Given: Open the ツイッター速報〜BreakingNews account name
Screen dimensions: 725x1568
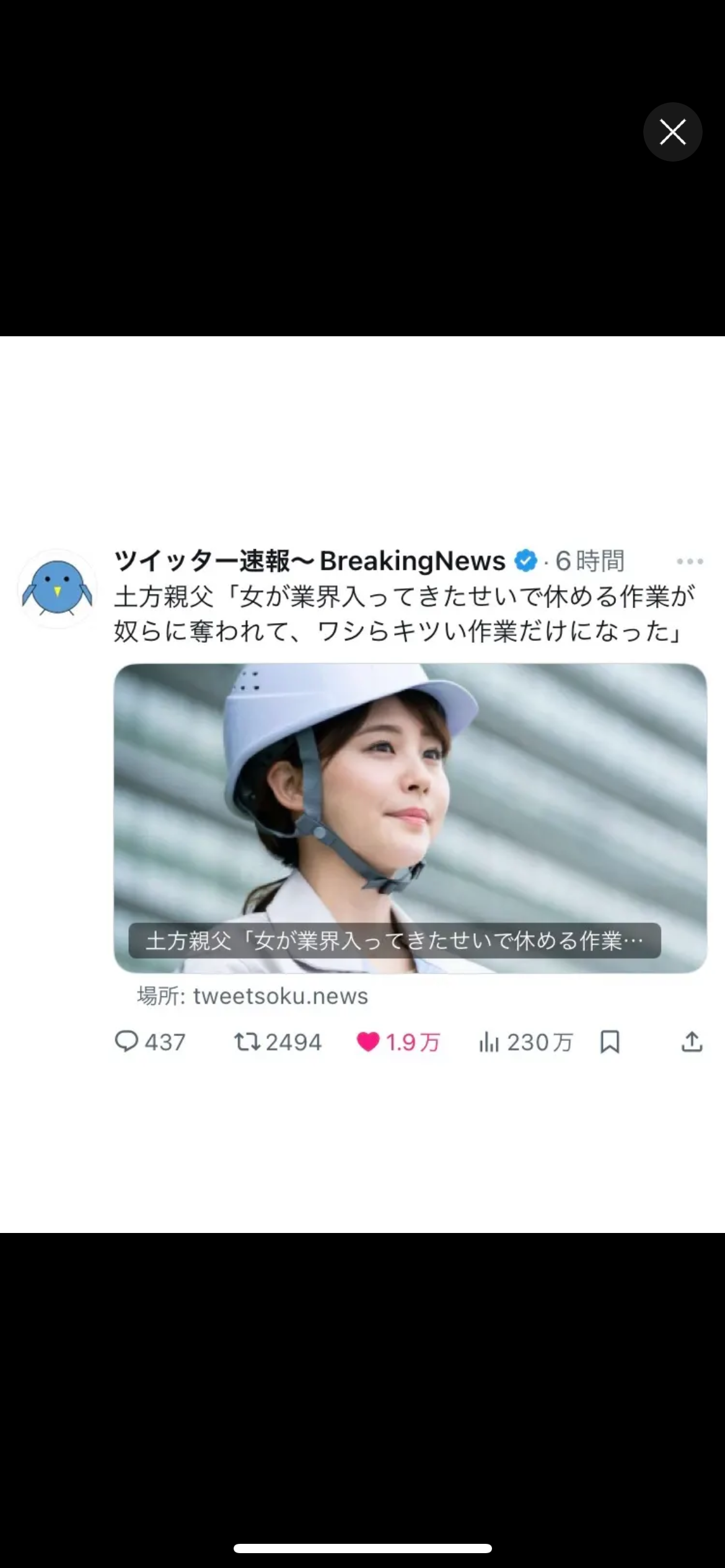Looking at the screenshot, I should point(310,561).
